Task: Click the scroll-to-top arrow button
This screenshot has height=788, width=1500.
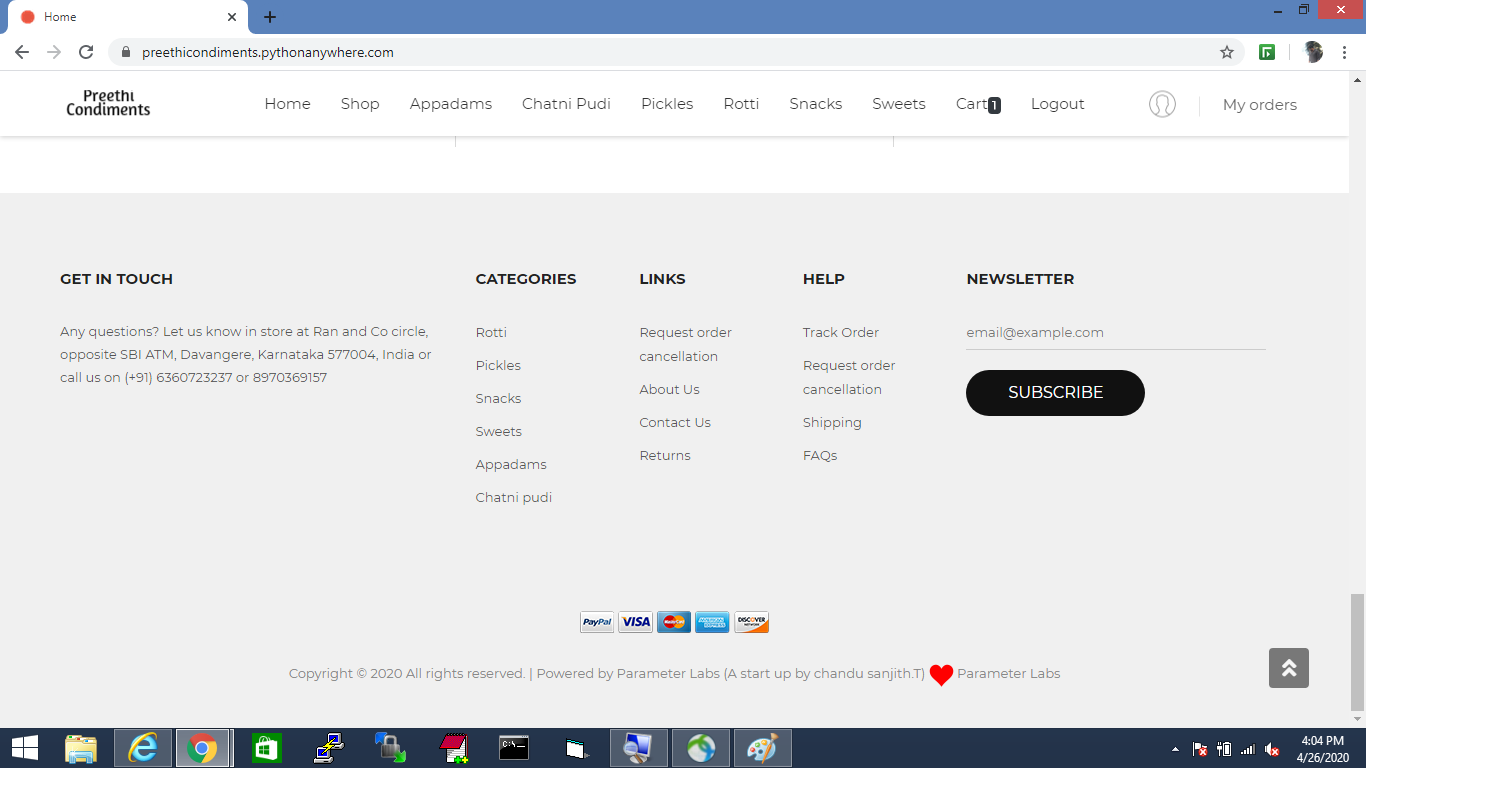Action: [1288, 668]
